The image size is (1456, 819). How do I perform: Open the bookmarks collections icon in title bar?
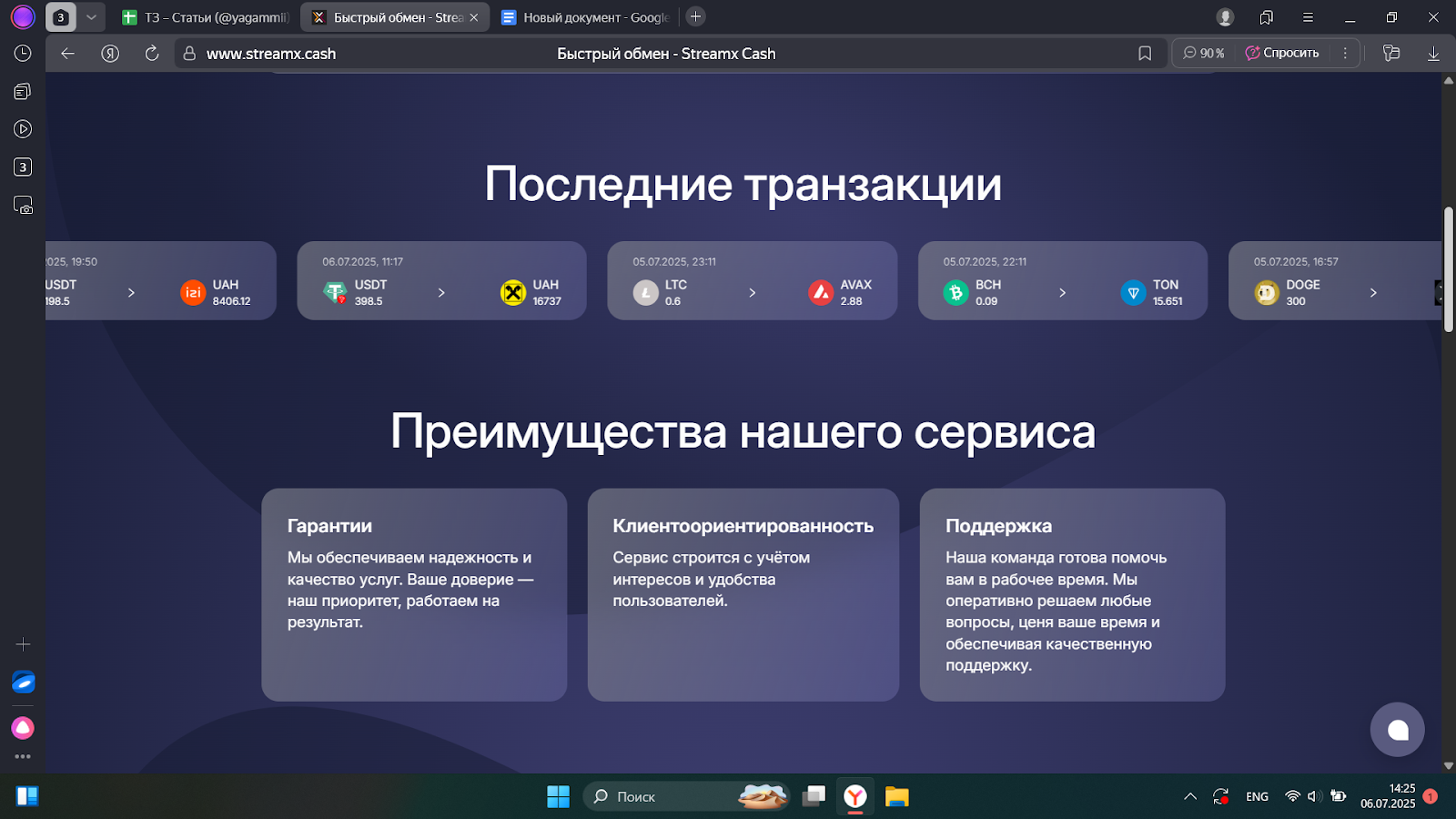coord(1267,17)
